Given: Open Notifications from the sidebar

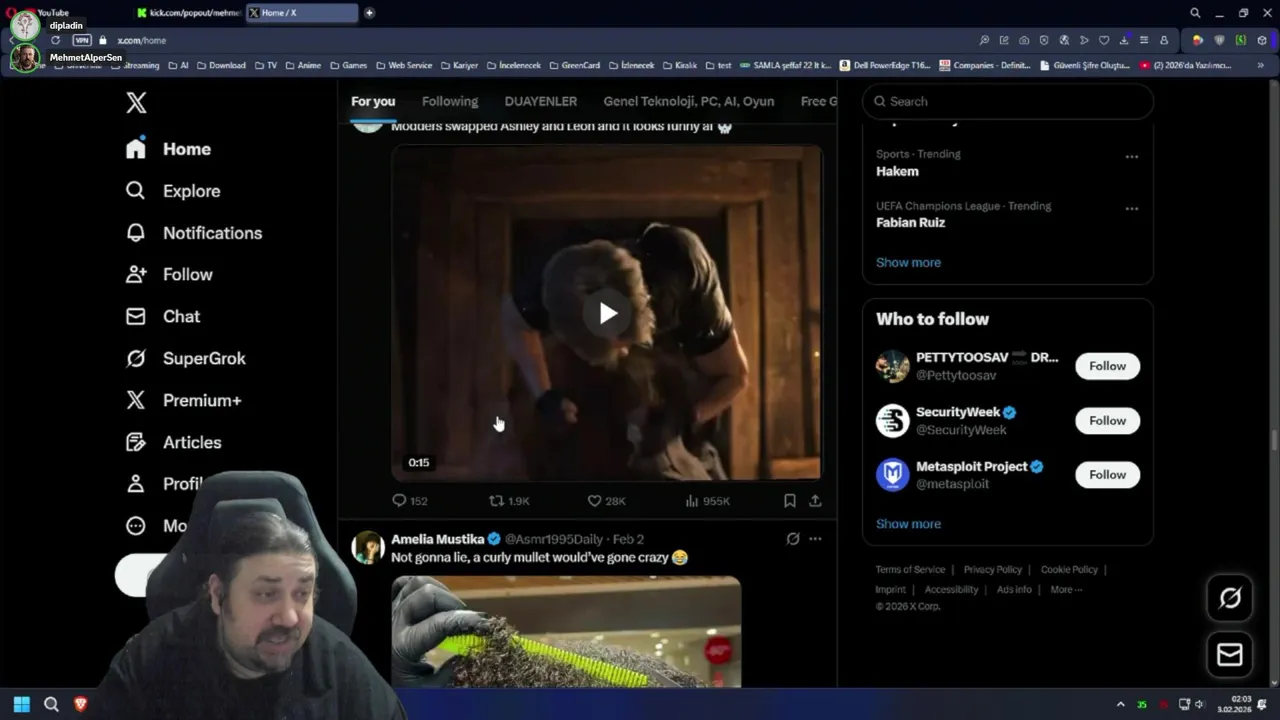Looking at the screenshot, I should click(193, 233).
